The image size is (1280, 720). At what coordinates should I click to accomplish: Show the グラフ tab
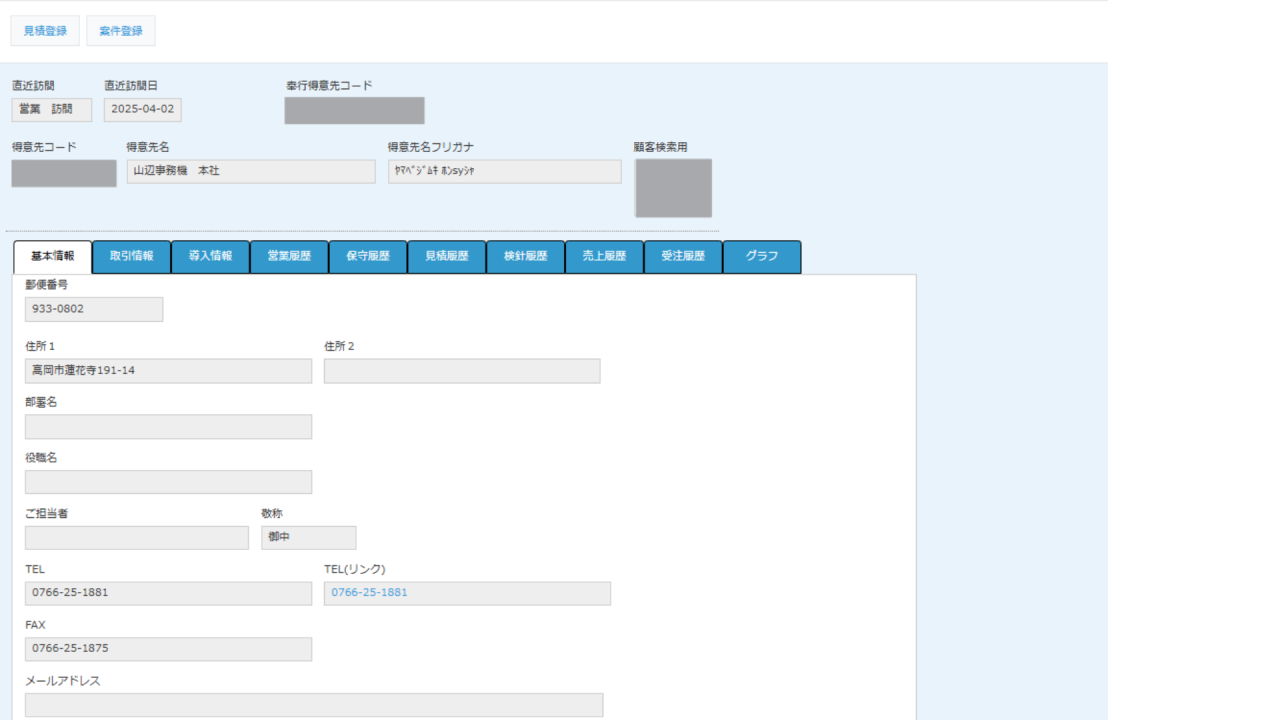tap(762, 257)
